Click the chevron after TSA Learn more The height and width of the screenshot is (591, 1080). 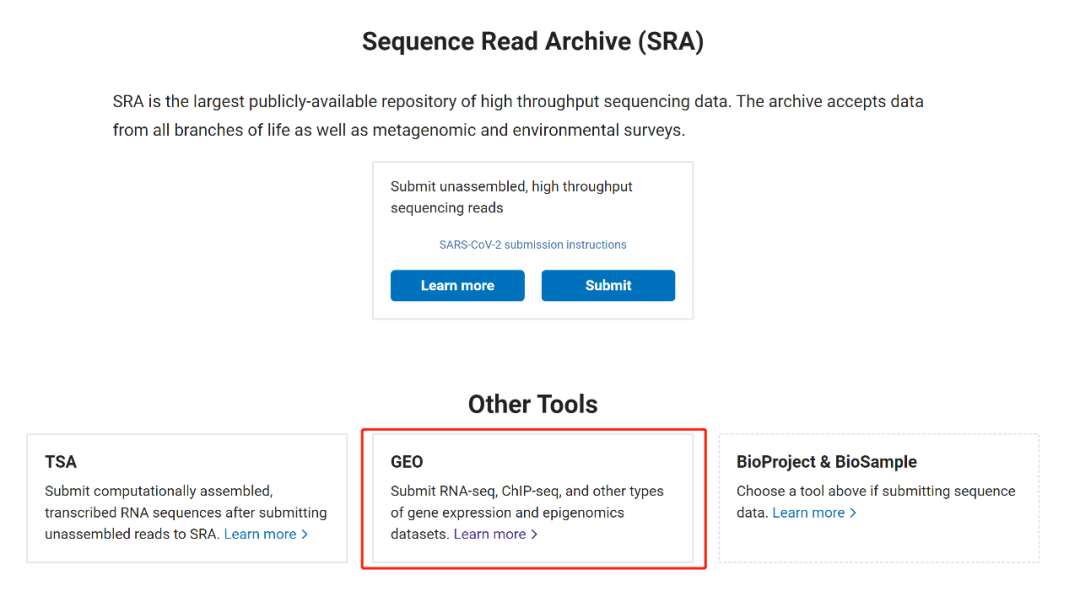click(305, 535)
